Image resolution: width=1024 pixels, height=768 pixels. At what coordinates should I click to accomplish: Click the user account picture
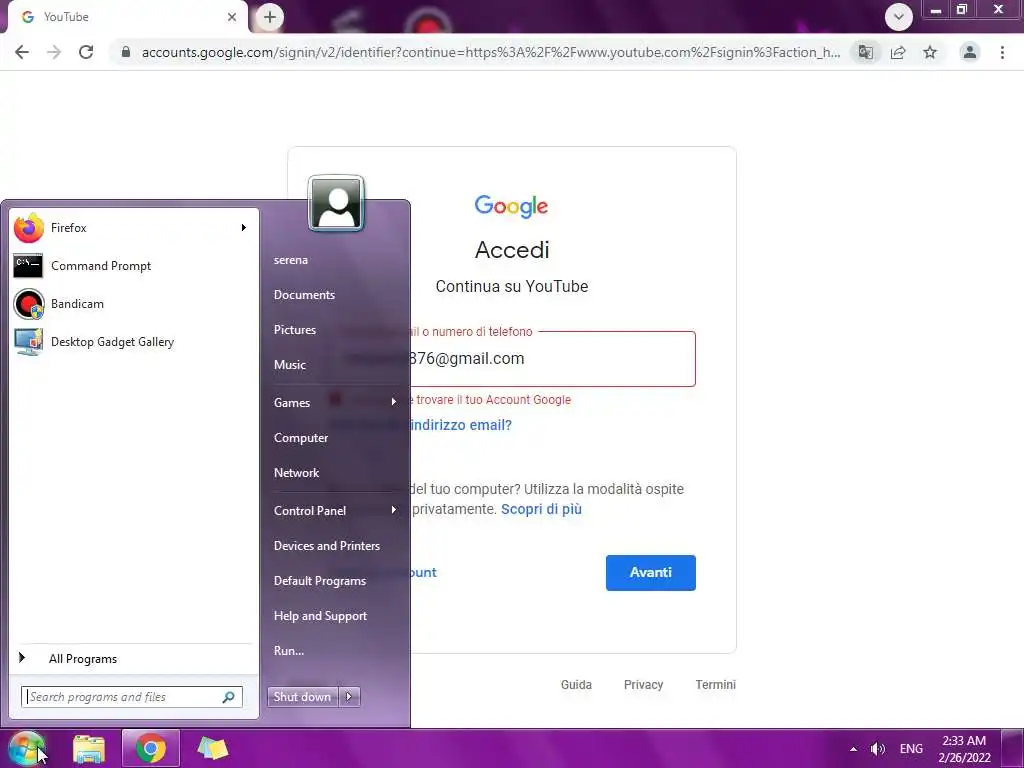[336, 203]
